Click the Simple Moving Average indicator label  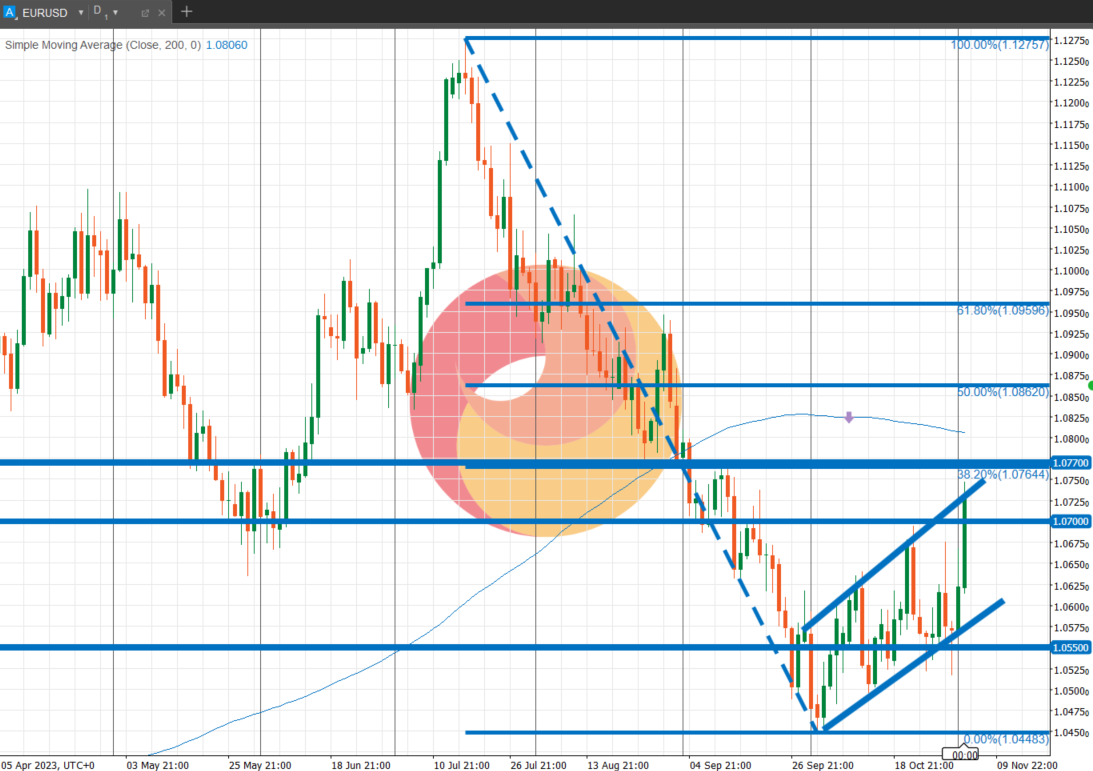click(103, 45)
